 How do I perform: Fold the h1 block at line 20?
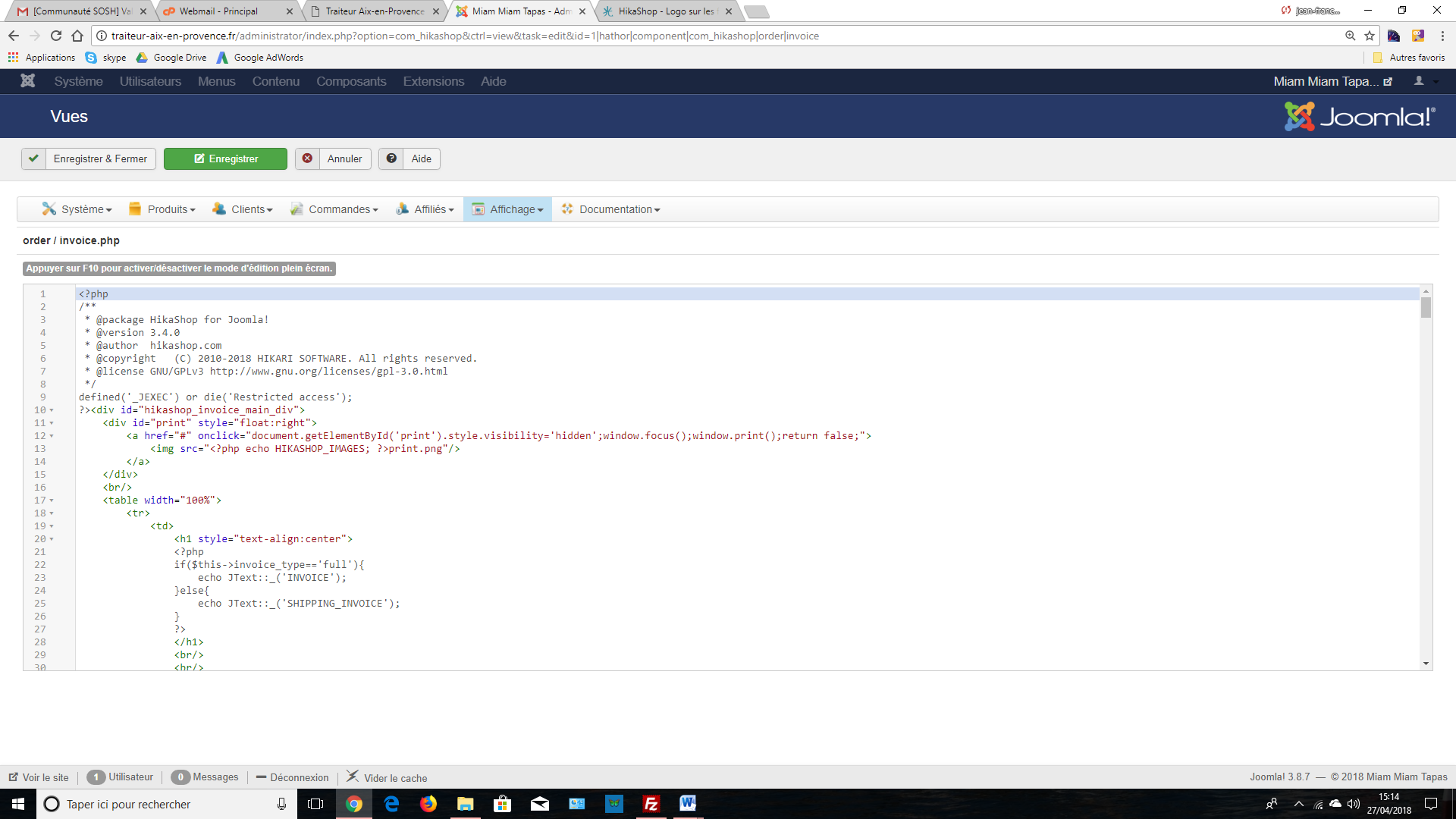point(52,539)
